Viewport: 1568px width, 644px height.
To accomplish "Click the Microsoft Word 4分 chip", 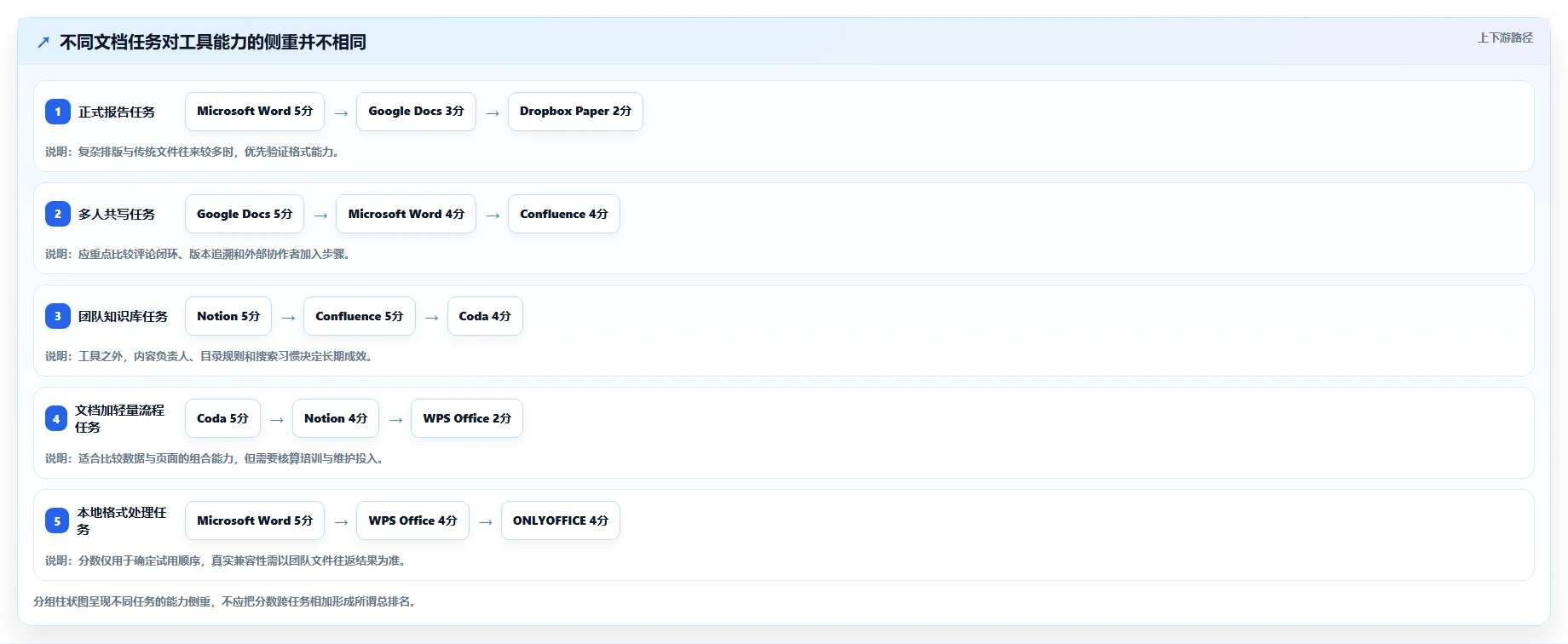I will click(x=406, y=214).
